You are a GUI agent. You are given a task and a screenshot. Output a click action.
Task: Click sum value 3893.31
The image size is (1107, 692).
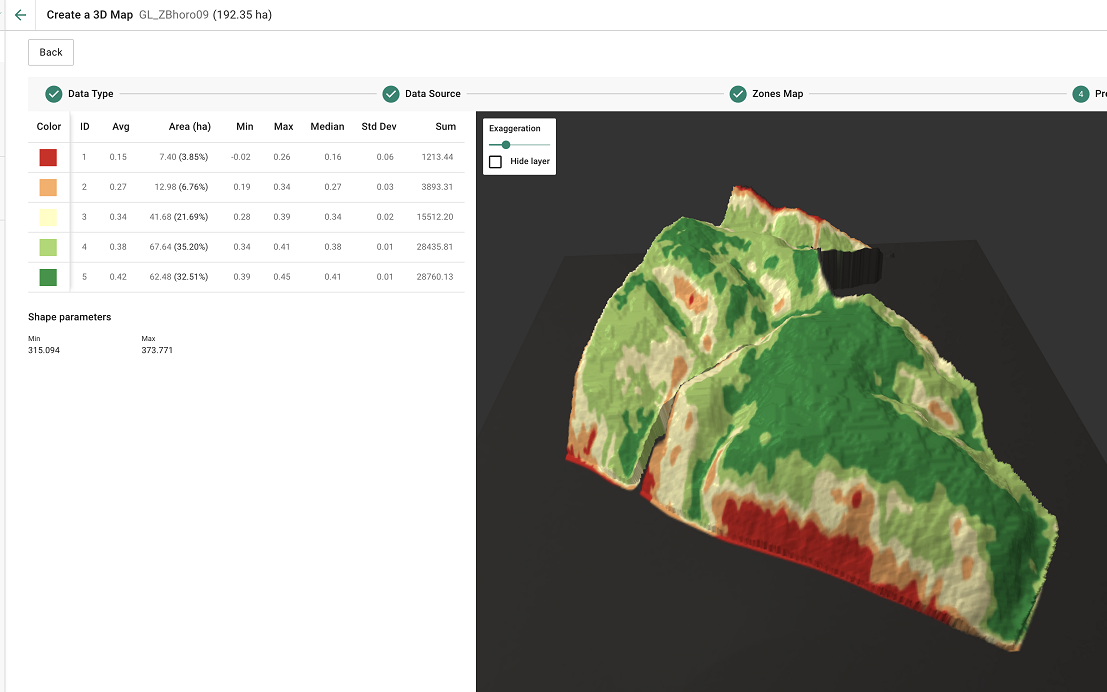coord(438,187)
